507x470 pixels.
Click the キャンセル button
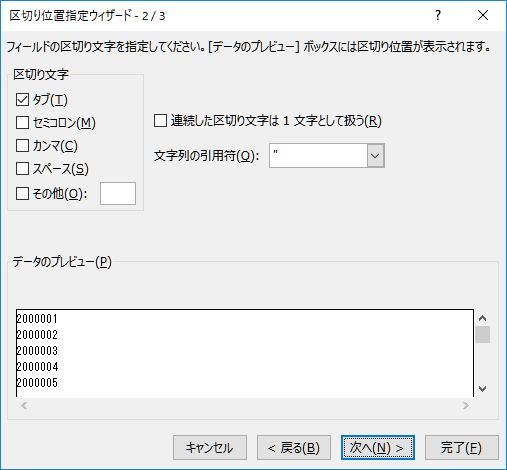pyautogui.click(x=210, y=448)
